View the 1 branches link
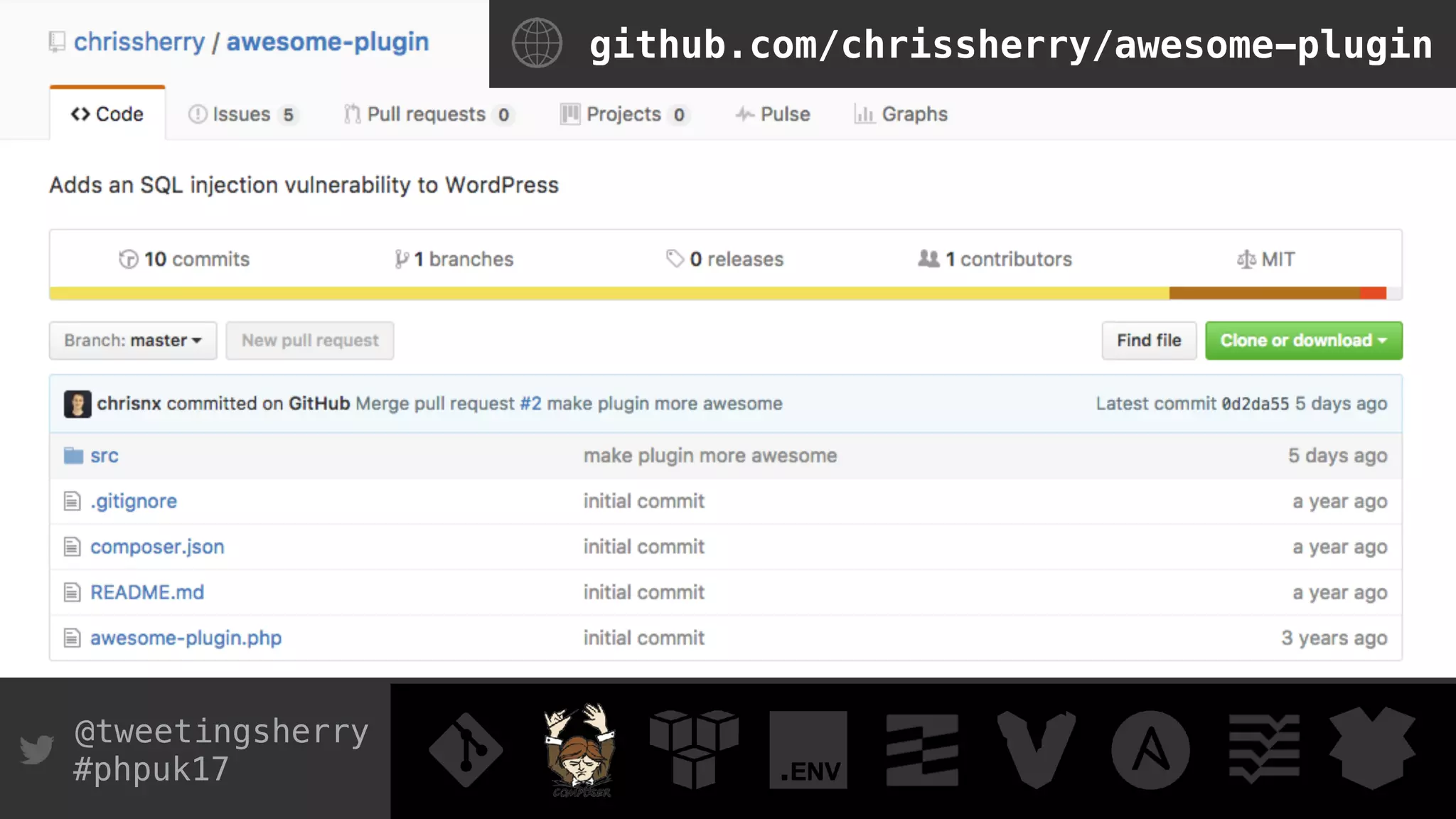Image resolution: width=1456 pixels, height=819 pixels. point(464,259)
